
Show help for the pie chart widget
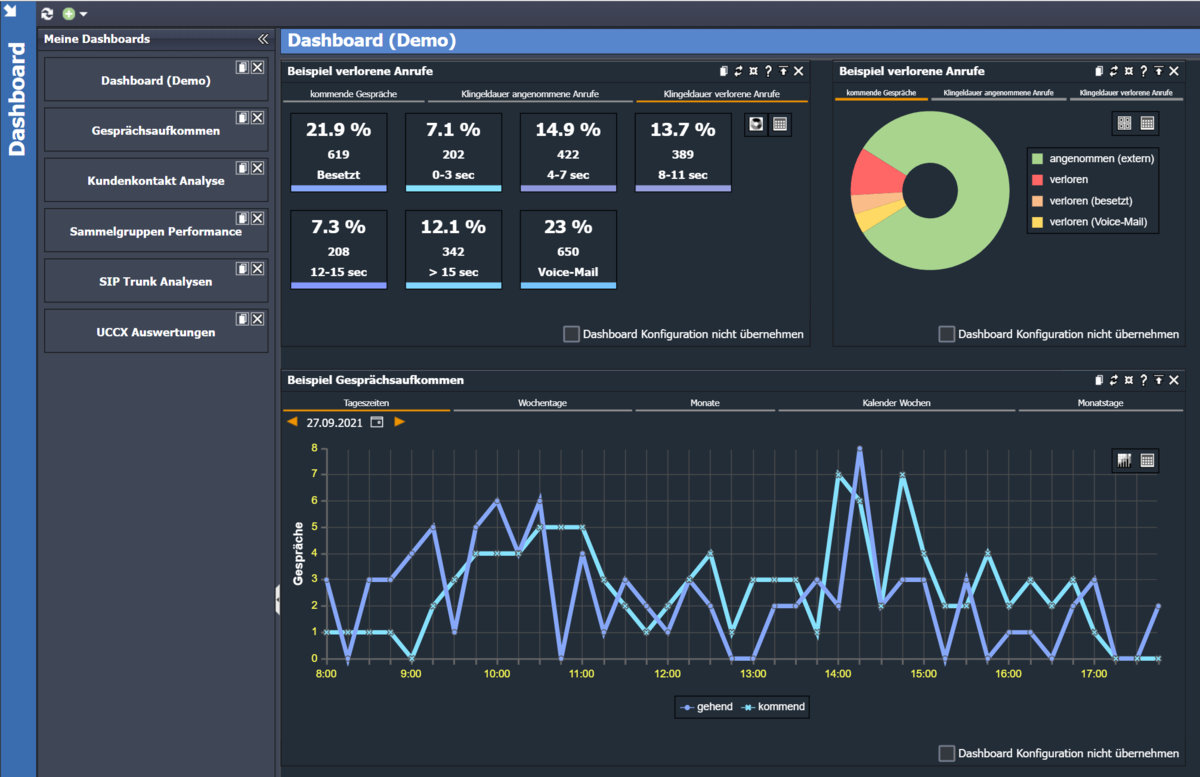coord(1143,71)
